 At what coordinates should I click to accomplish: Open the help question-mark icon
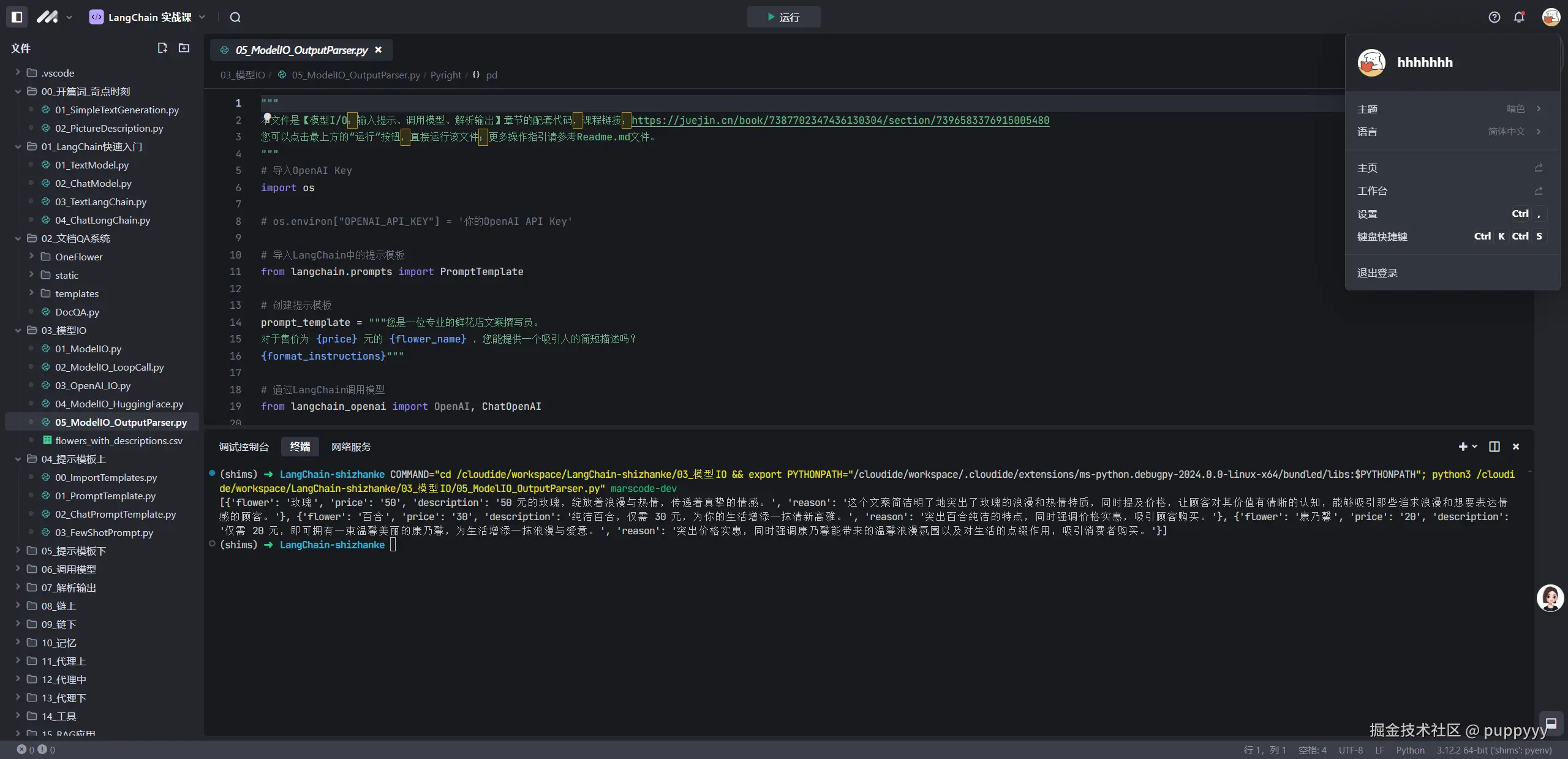tap(1494, 17)
